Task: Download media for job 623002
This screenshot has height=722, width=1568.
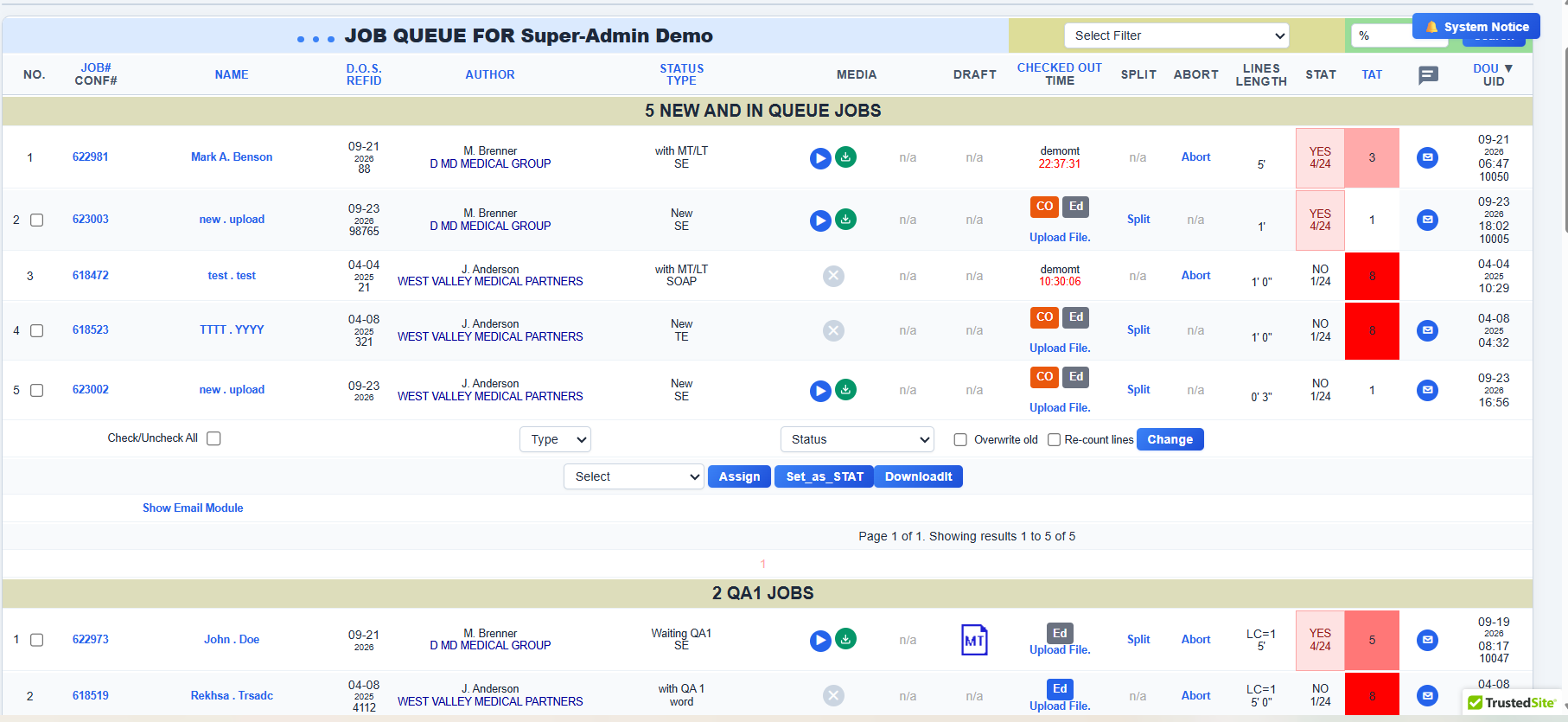Action: (x=846, y=390)
